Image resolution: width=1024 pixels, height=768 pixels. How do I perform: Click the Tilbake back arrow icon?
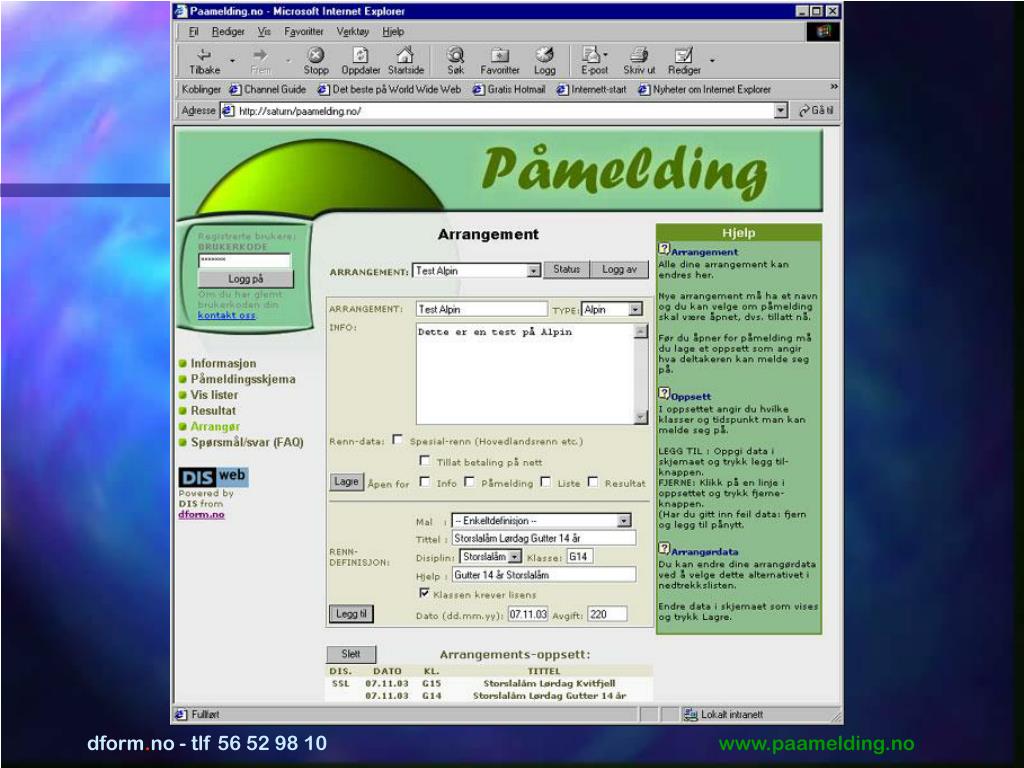pyautogui.click(x=204, y=55)
